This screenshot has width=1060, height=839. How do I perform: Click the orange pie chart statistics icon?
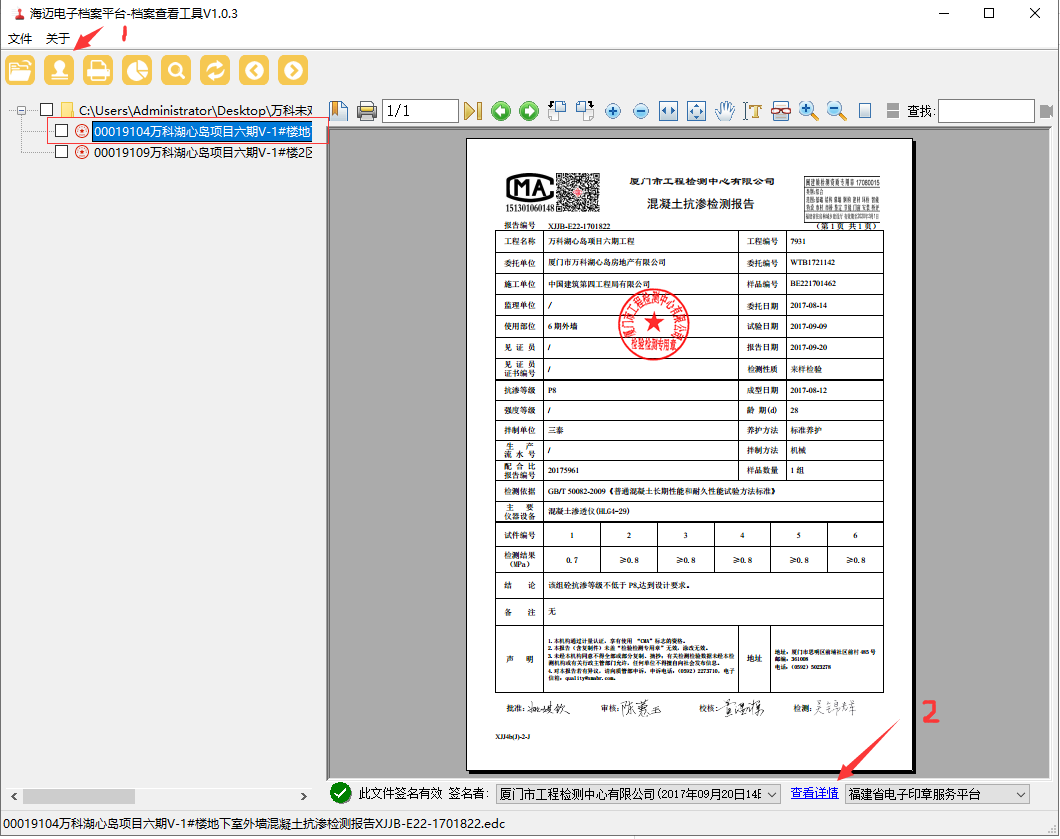pos(137,70)
